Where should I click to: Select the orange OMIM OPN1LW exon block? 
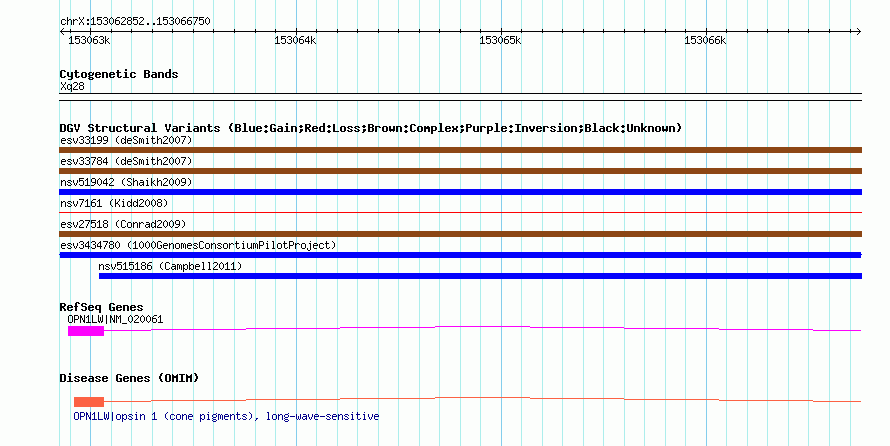point(89,402)
